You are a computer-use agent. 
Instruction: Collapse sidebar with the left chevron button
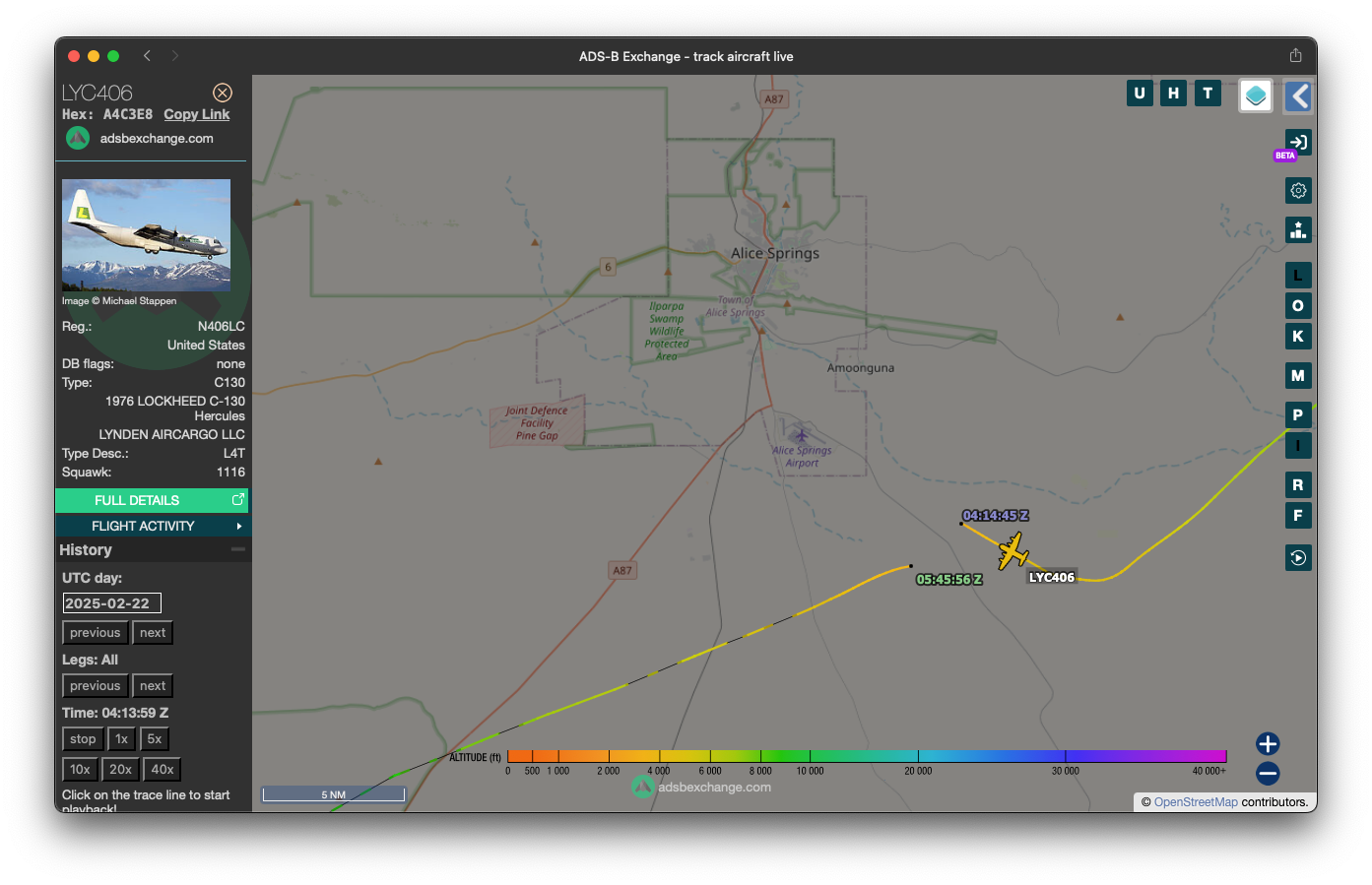(x=1299, y=96)
